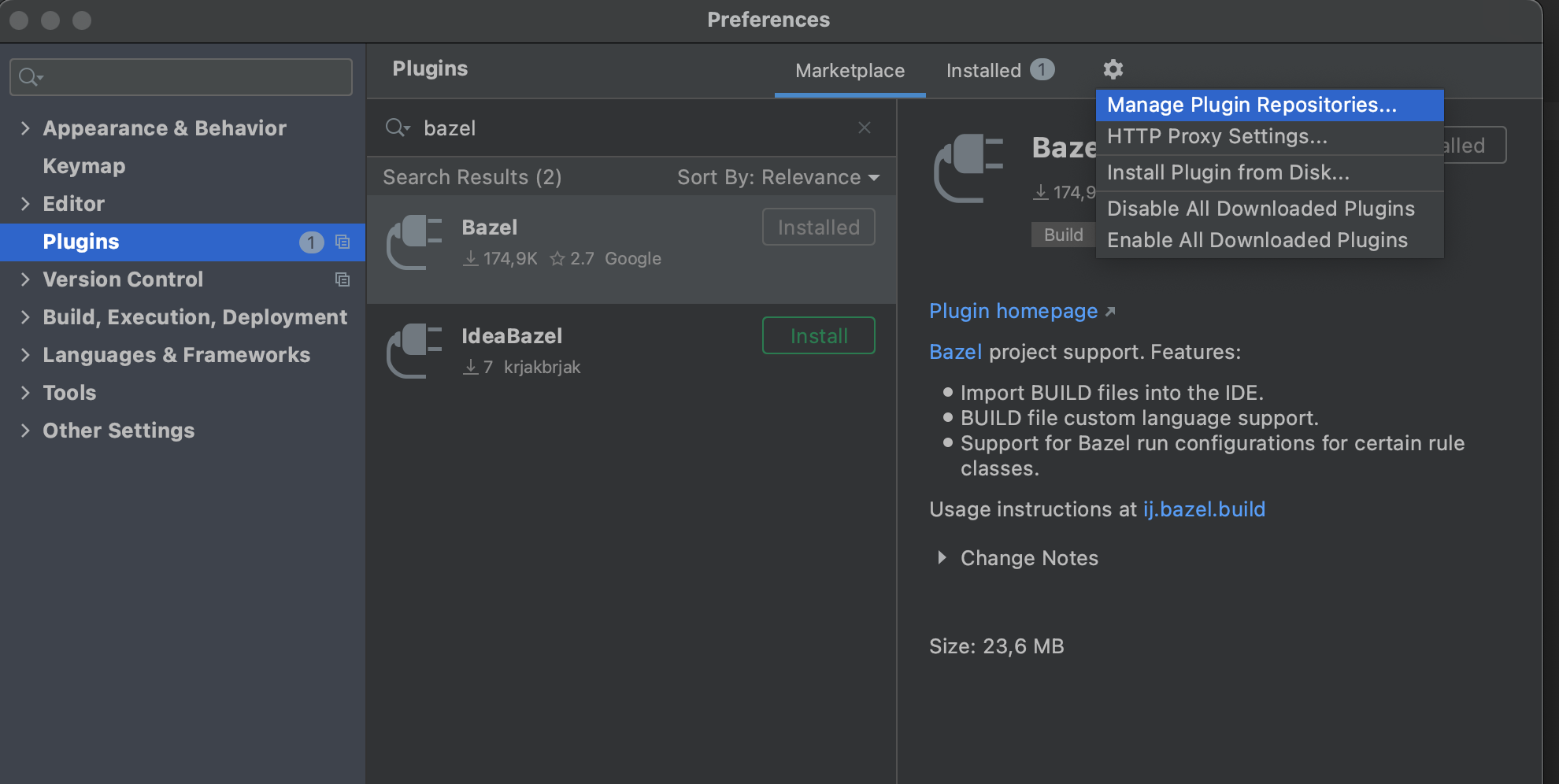Click the plugin search field containing bazel

pos(631,128)
